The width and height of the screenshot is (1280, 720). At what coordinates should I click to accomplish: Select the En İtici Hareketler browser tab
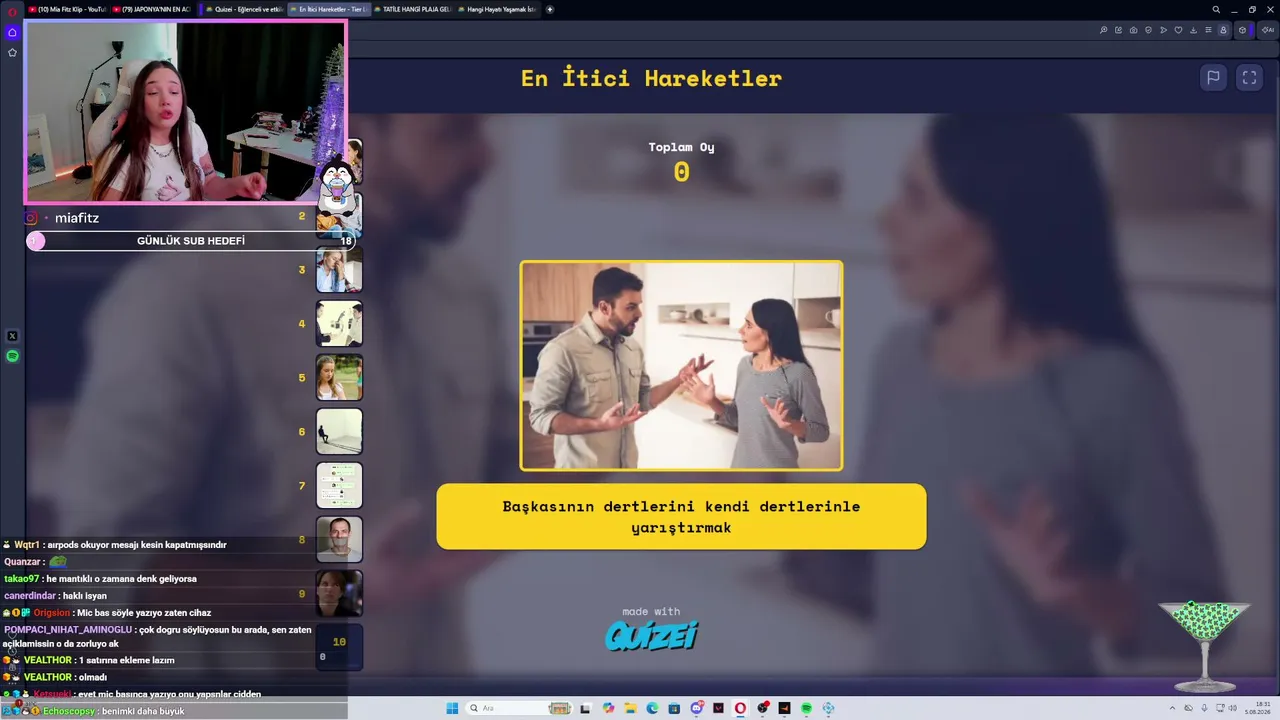click(x=328, y=9)
